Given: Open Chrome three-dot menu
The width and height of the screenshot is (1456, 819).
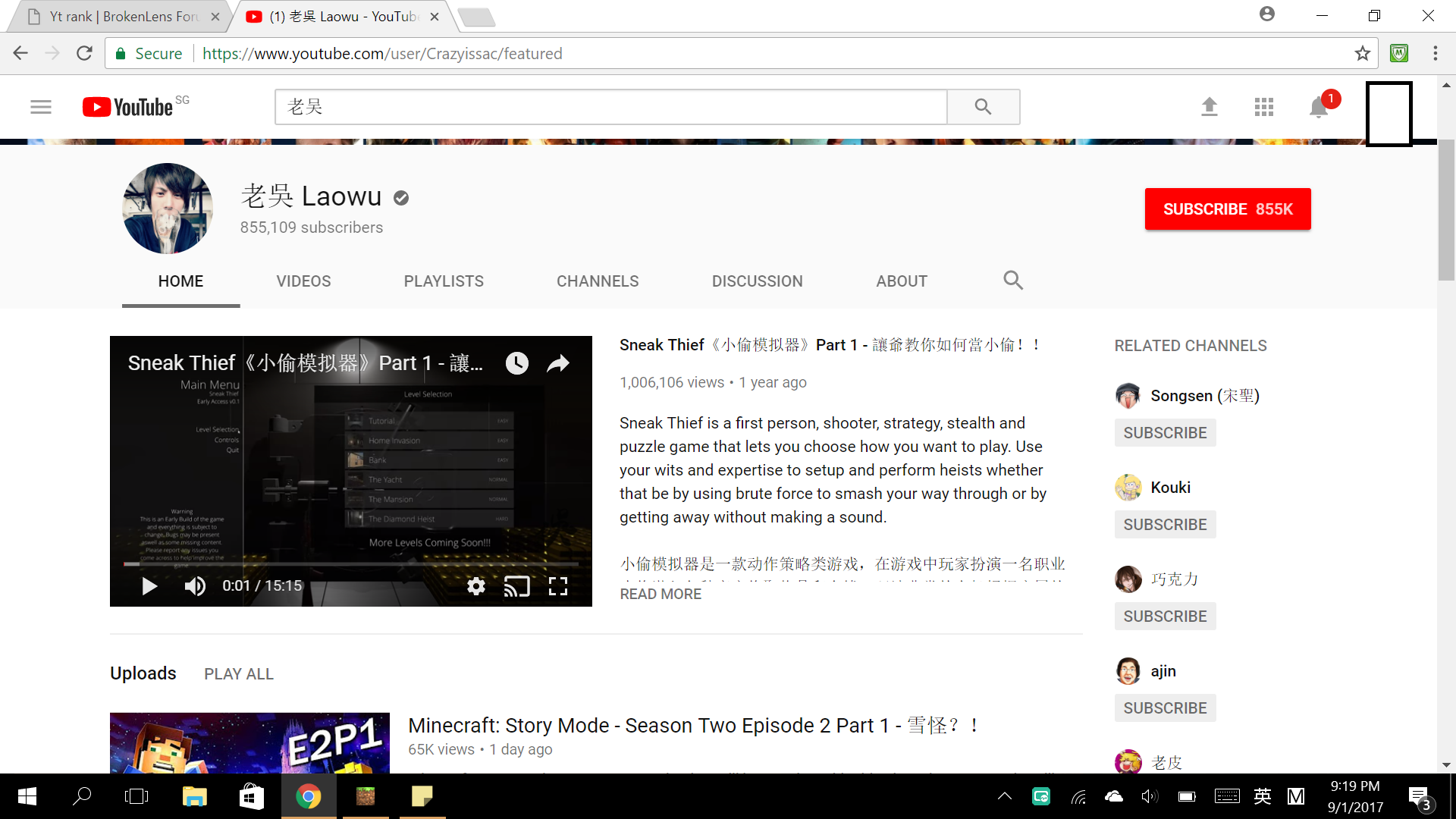Looking at the screenshot, I should (x=1436, y=53).
